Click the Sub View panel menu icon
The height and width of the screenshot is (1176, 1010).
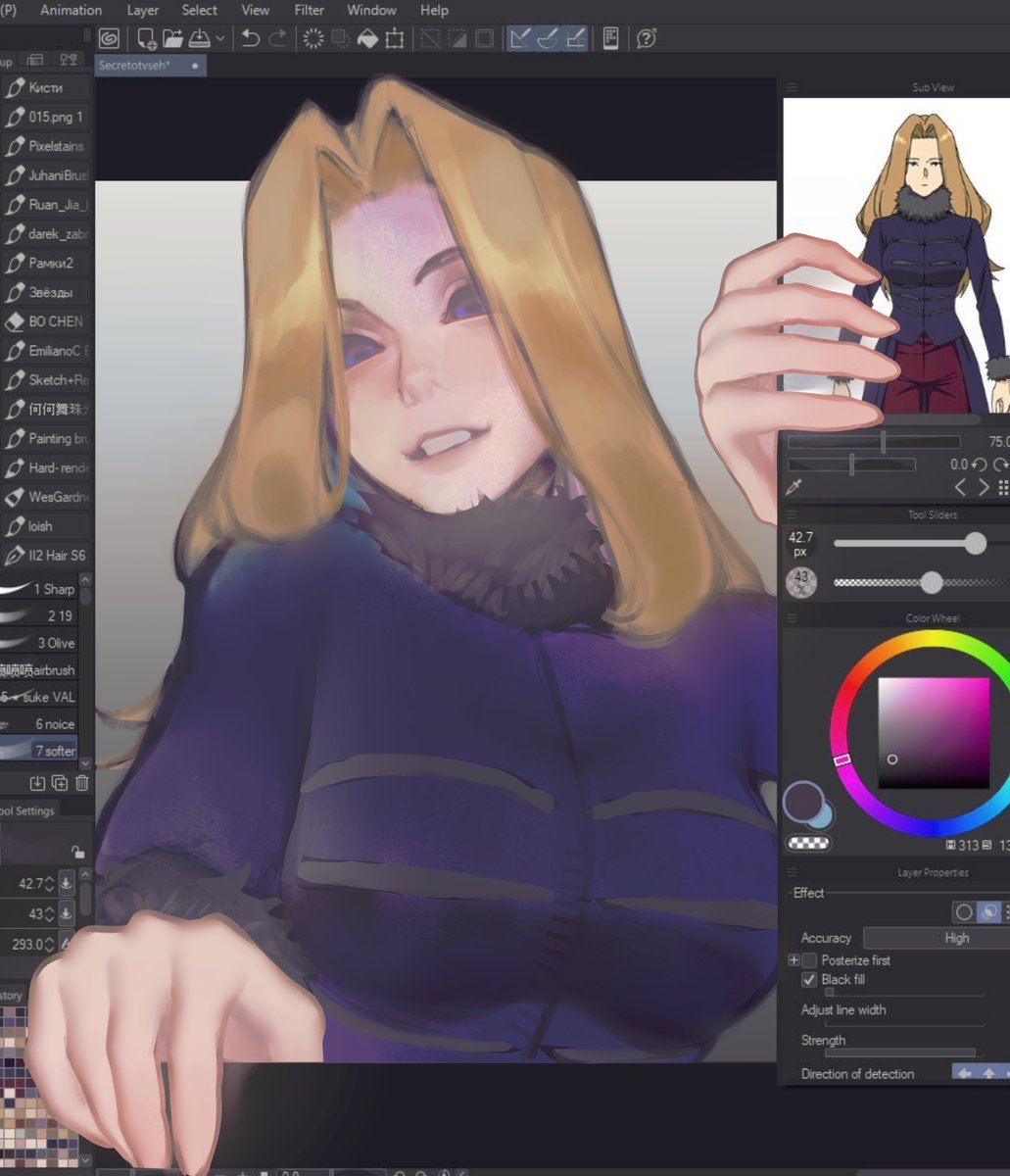[792, 87]
